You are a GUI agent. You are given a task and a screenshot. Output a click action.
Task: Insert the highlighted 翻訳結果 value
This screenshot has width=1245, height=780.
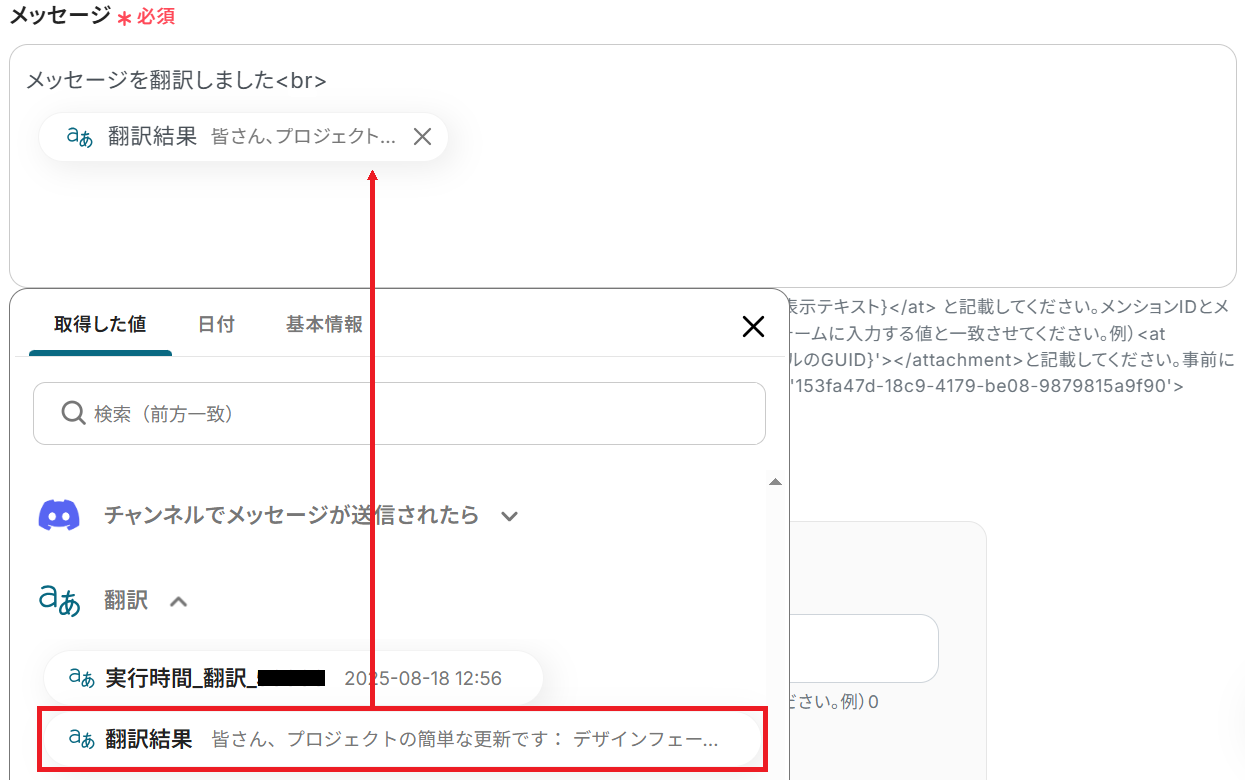pos(400,742)
